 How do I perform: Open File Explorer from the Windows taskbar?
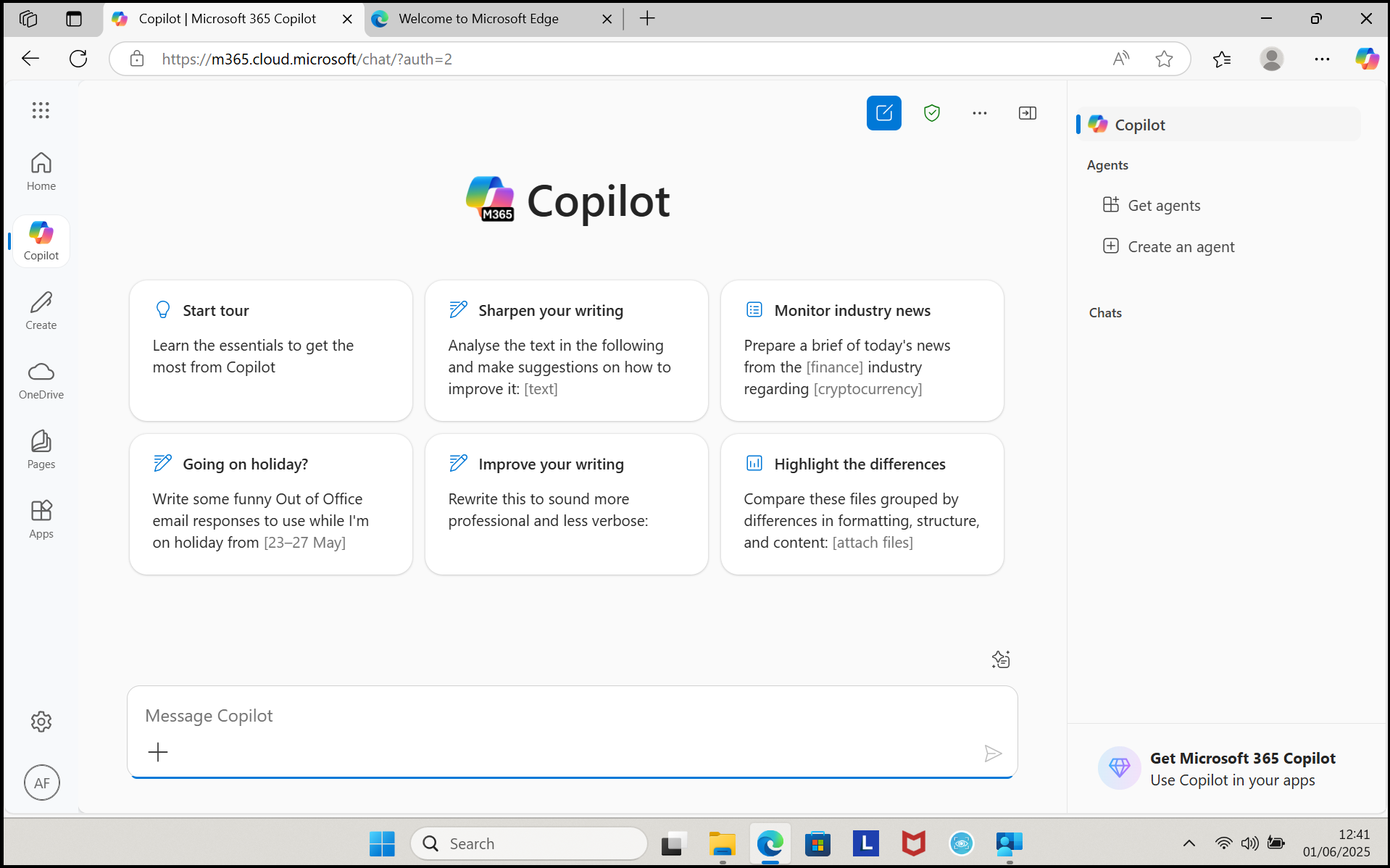point(722,843)
